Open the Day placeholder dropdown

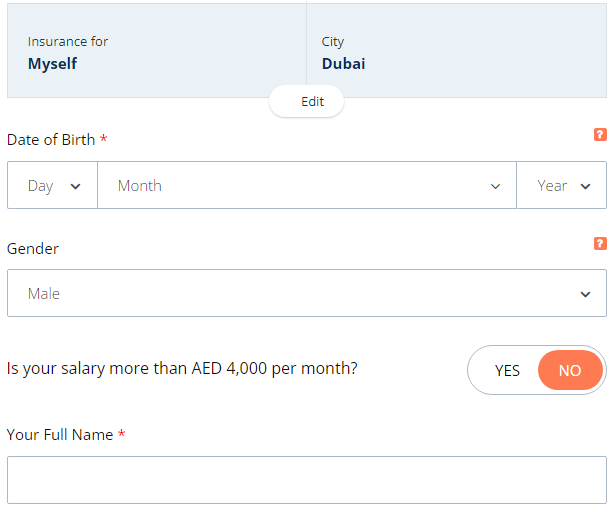(x=52, y=185)
